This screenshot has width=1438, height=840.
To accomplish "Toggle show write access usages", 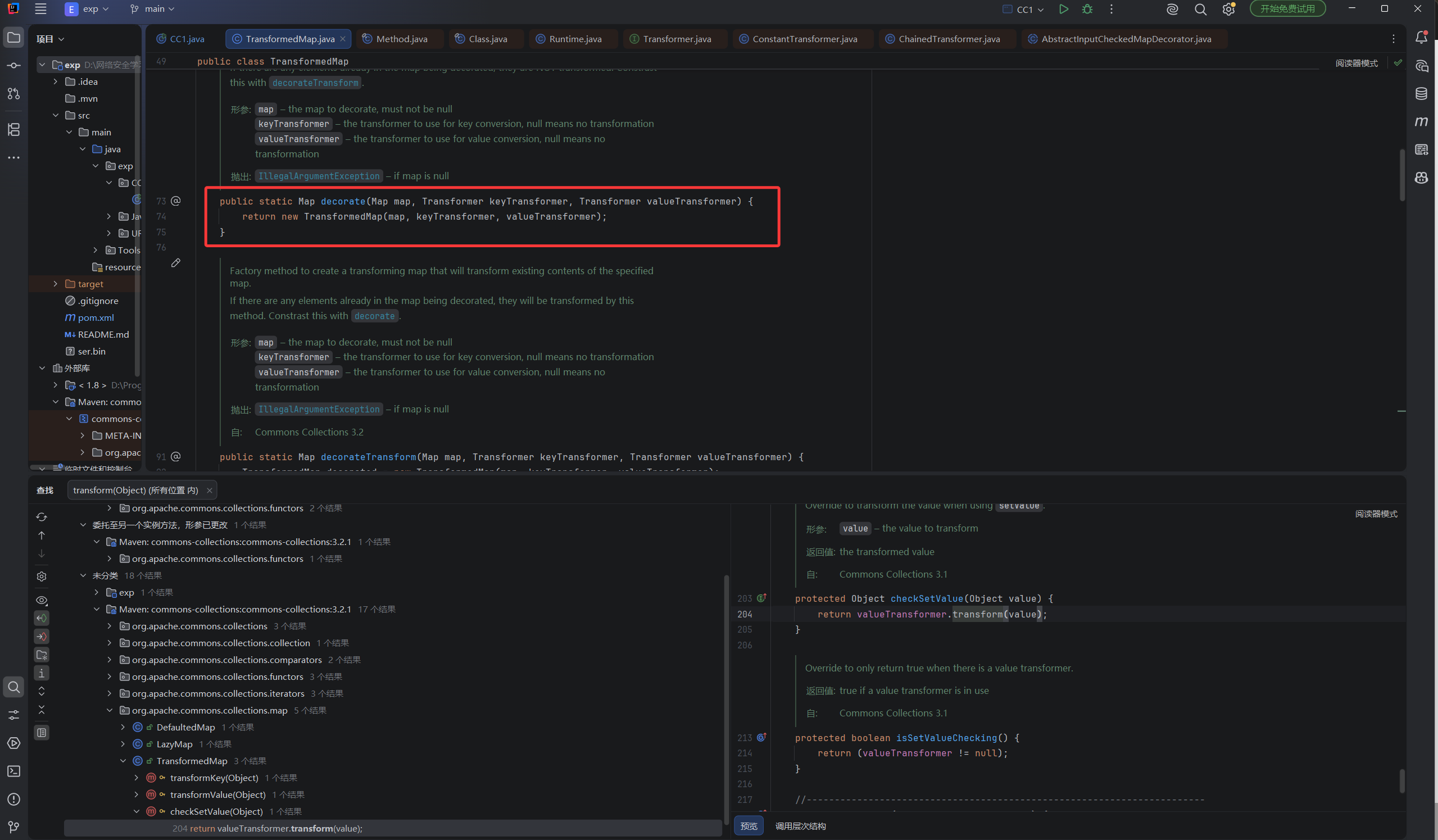I will point(42,637).
